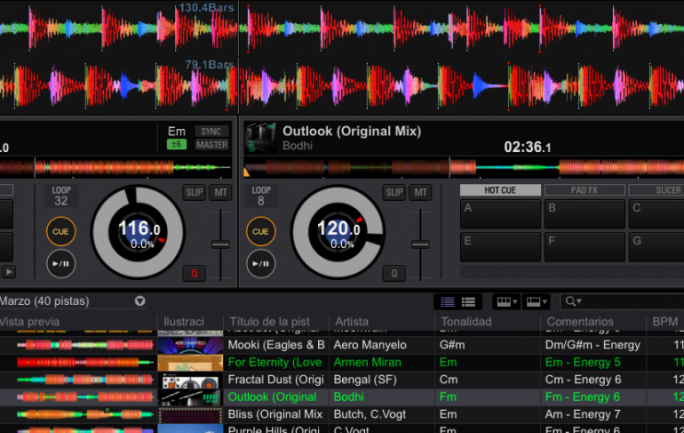Switch to the SLICER tab

(659, 190)
